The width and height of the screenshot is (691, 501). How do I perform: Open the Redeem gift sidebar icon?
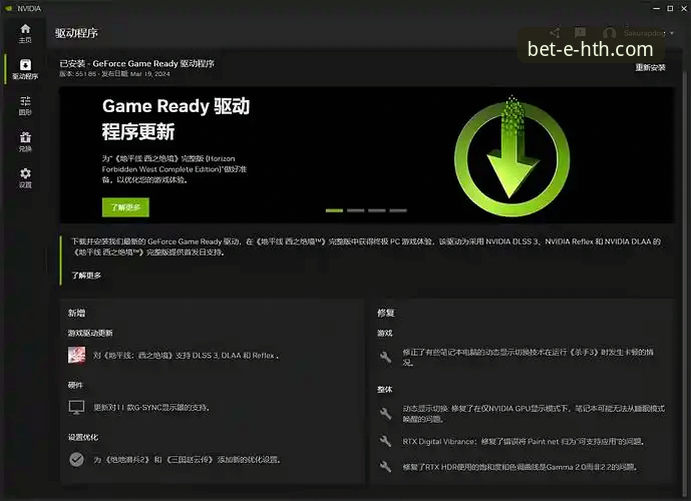coord(25,141)
